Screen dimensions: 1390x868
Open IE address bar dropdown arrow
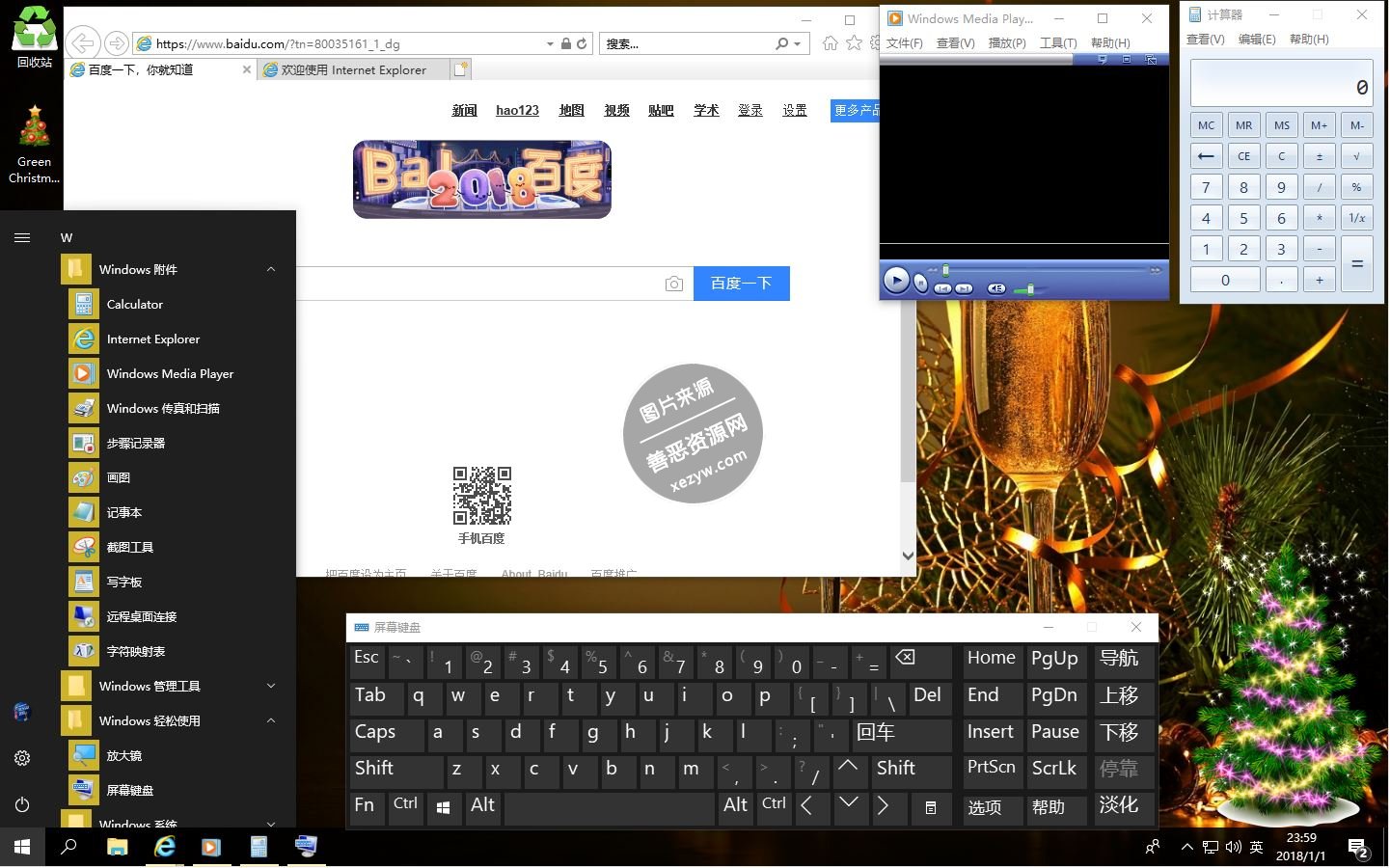(550, 43)
